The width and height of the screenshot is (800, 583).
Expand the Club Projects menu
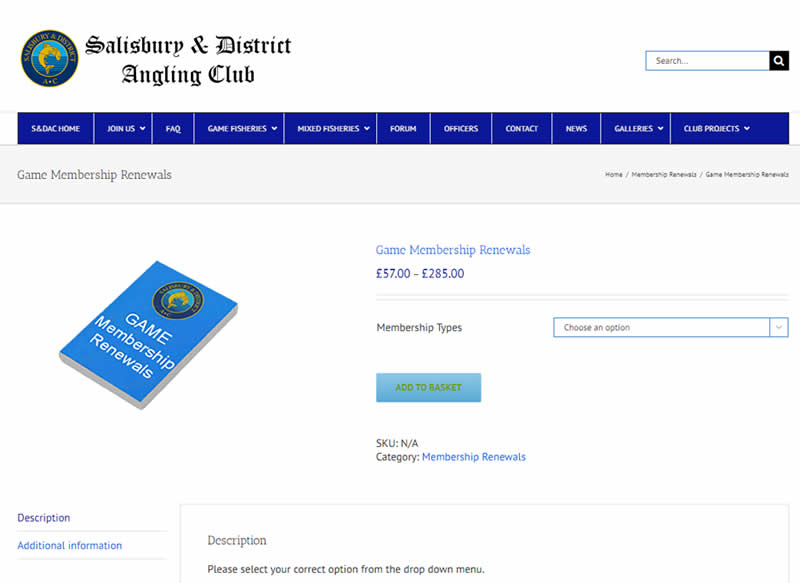click(x=716, y=129)
